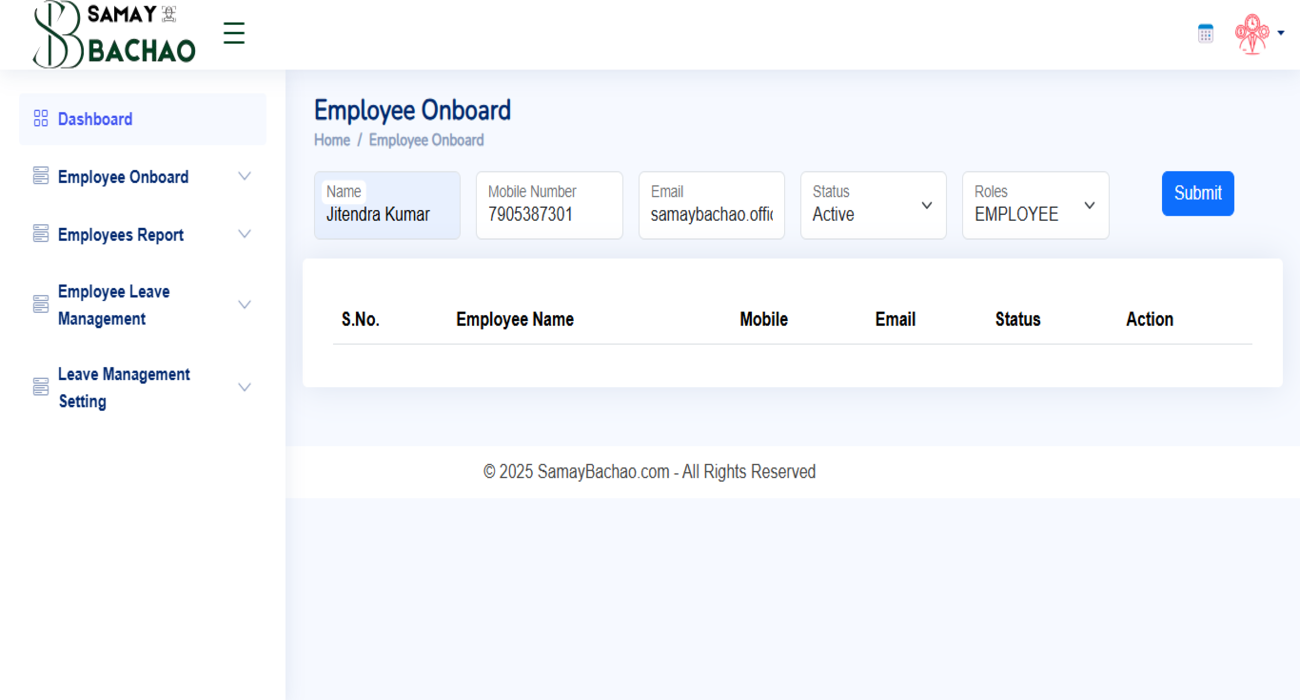Click the Employees Report sidebar icon
This screenshot has height=700, width=1300.
40,233
